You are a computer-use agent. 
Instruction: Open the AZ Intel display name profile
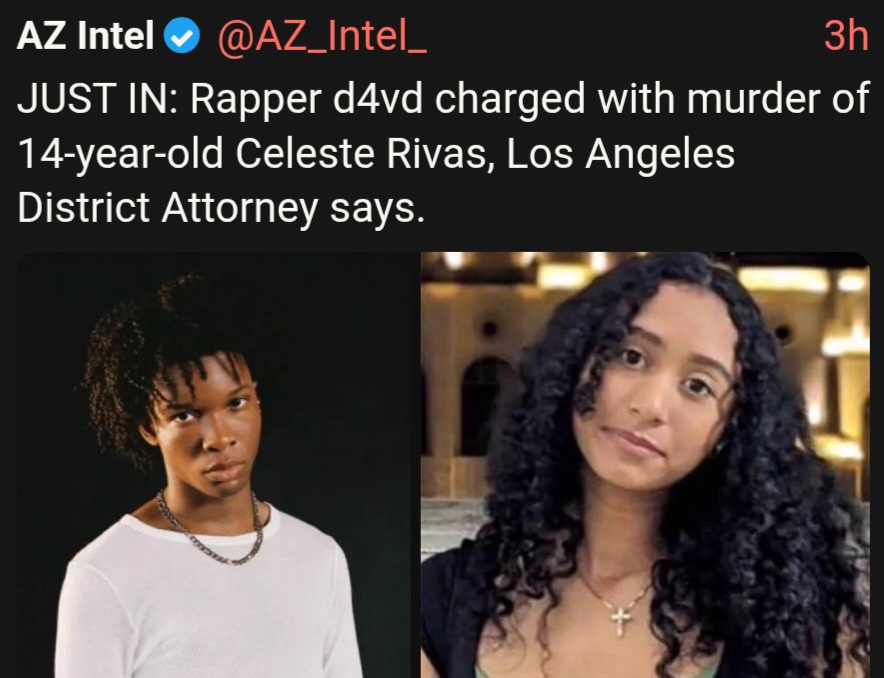coord(85,36)
